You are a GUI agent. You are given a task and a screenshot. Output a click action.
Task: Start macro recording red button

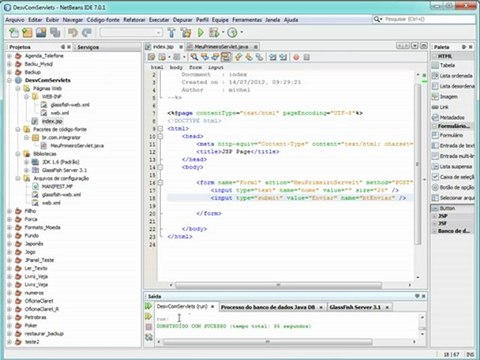pos(296,57)
